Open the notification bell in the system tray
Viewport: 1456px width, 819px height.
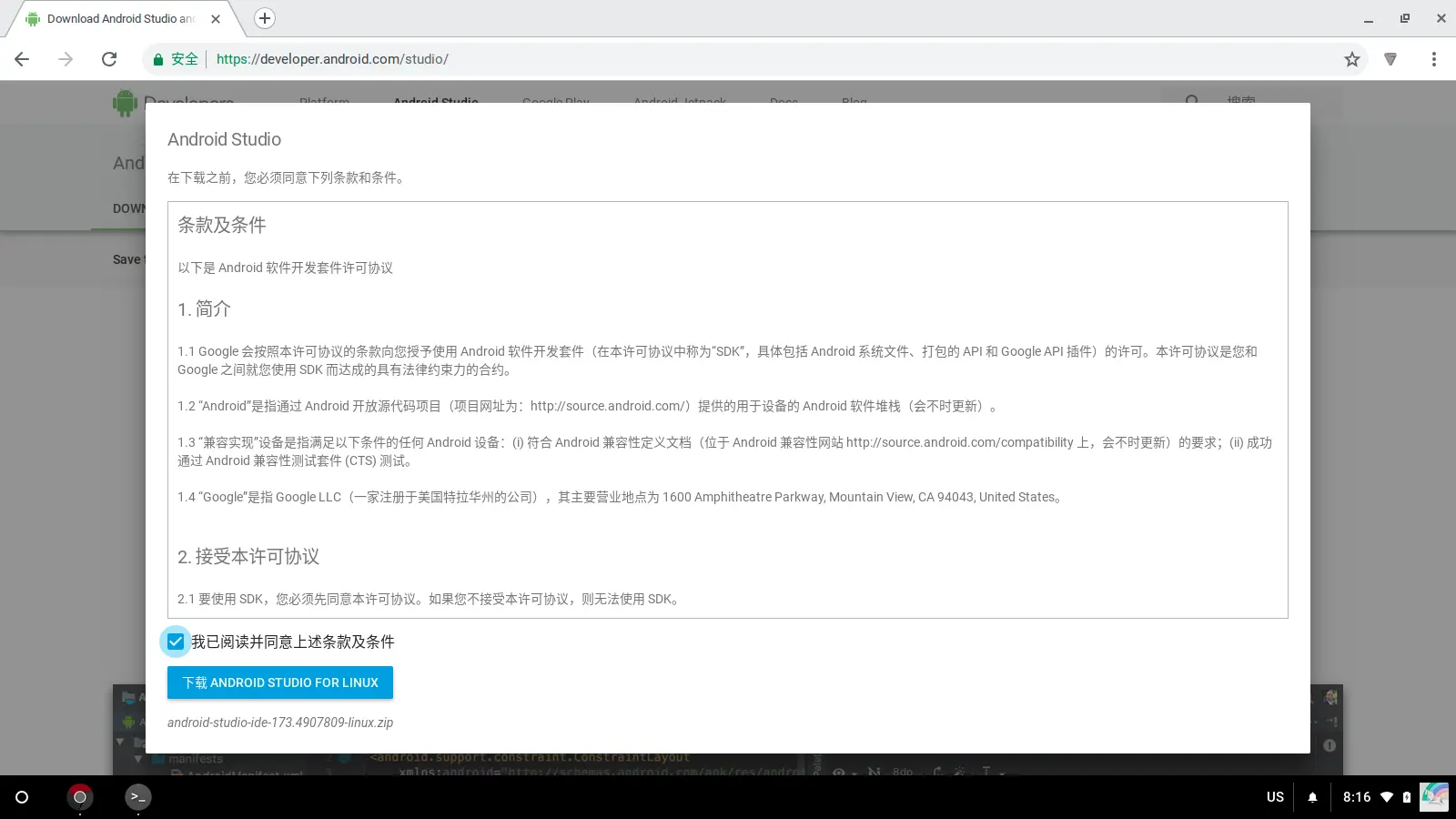click(x=1311, y=796)
